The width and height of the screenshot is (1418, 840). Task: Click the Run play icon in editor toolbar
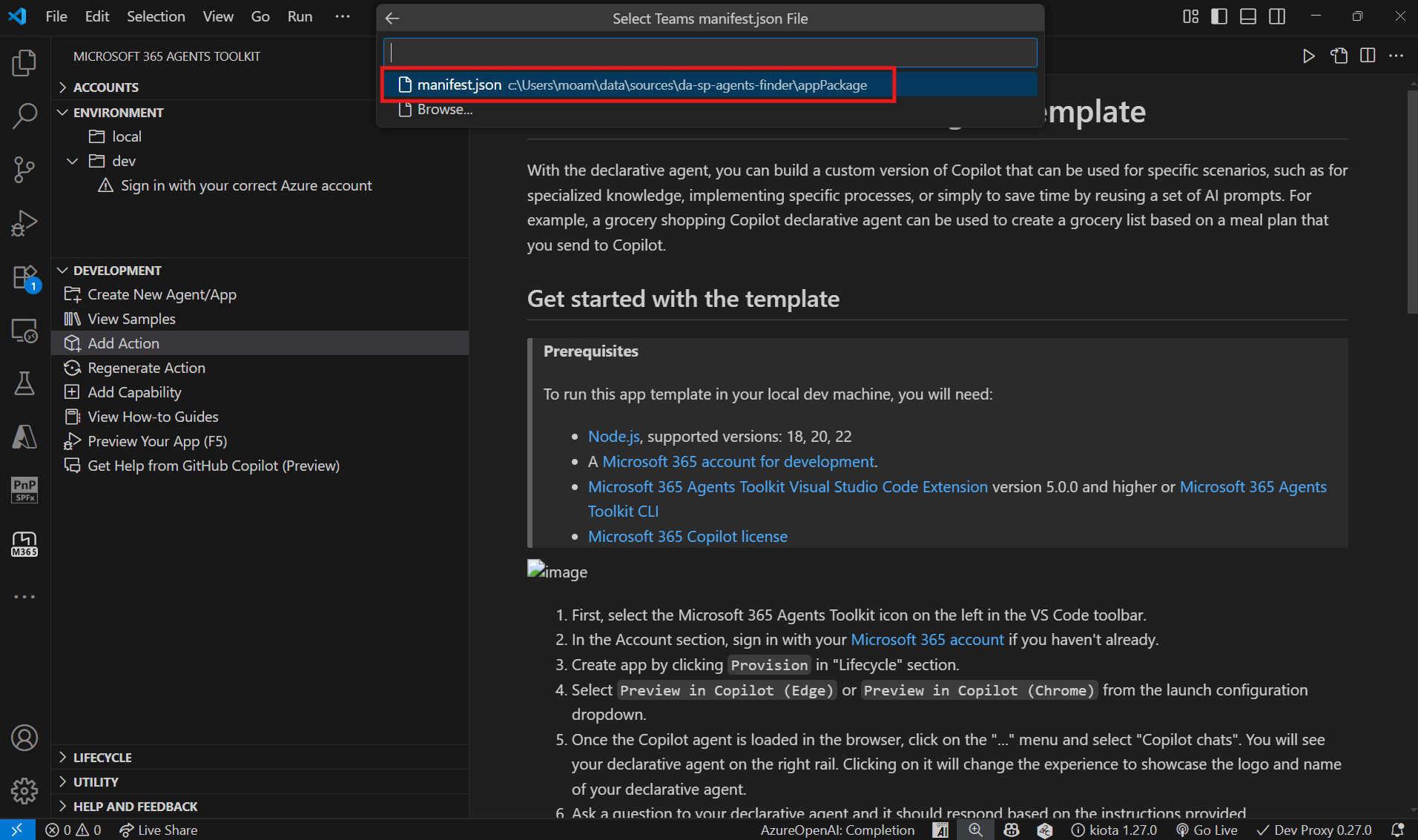(x=1309, y=56)
